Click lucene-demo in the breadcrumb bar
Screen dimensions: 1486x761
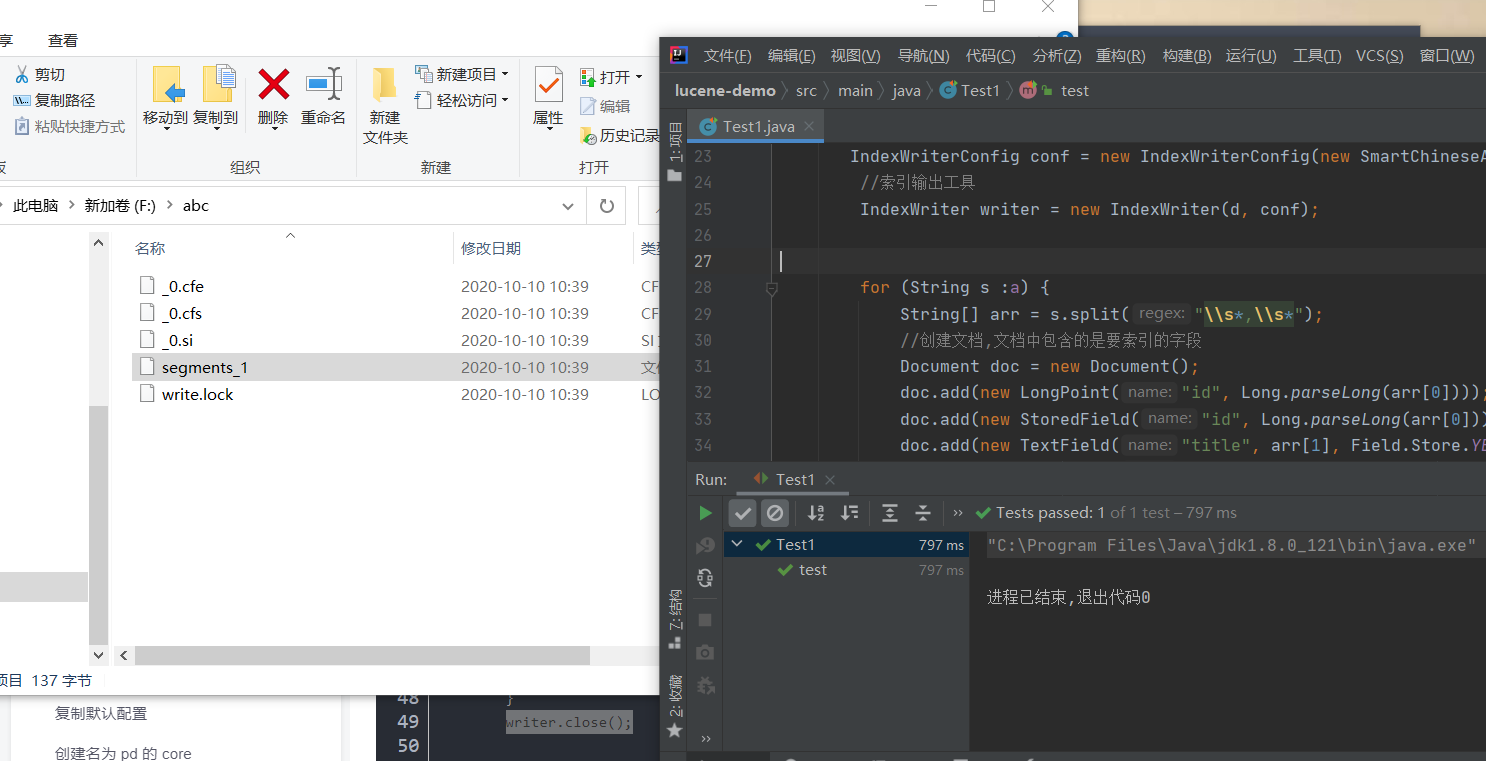725,90
